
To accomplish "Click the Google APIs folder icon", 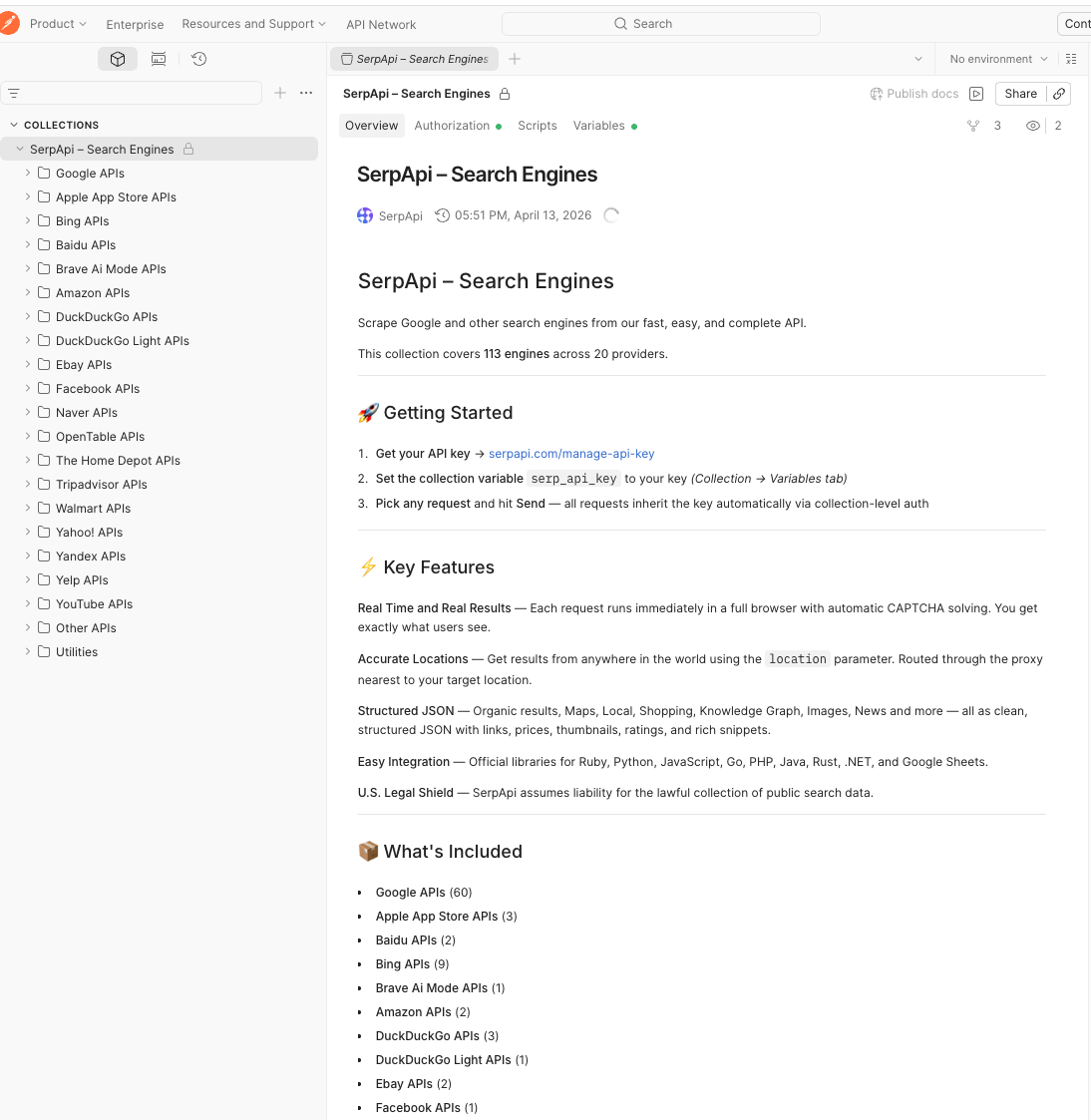I will [x=44, y=173].
